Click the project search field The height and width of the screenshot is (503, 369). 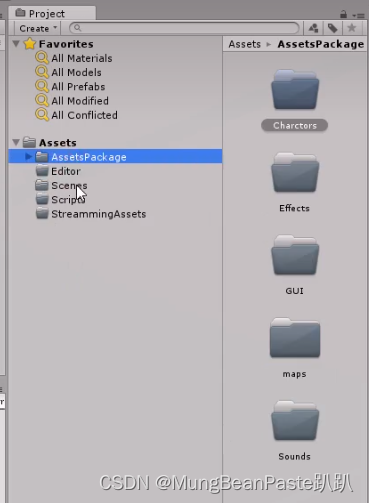pyautogui.click(x=184, y=28)
